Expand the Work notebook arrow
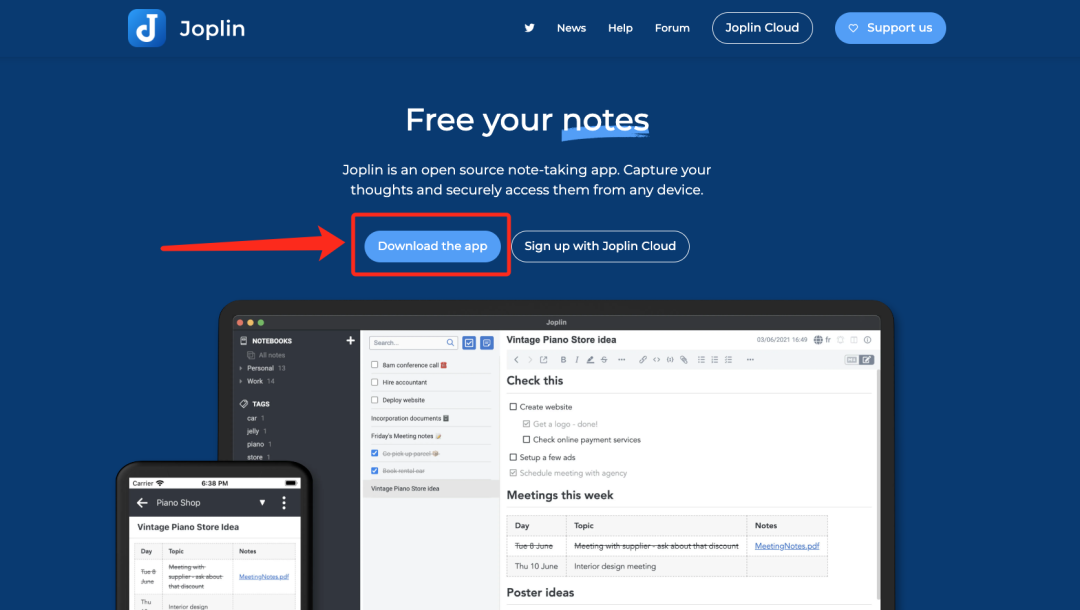 [x=240, y=381]
